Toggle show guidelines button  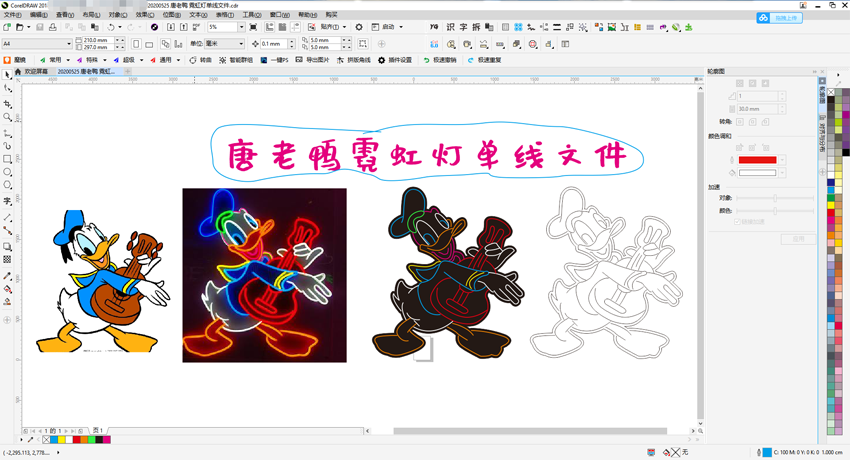point(295,27)
